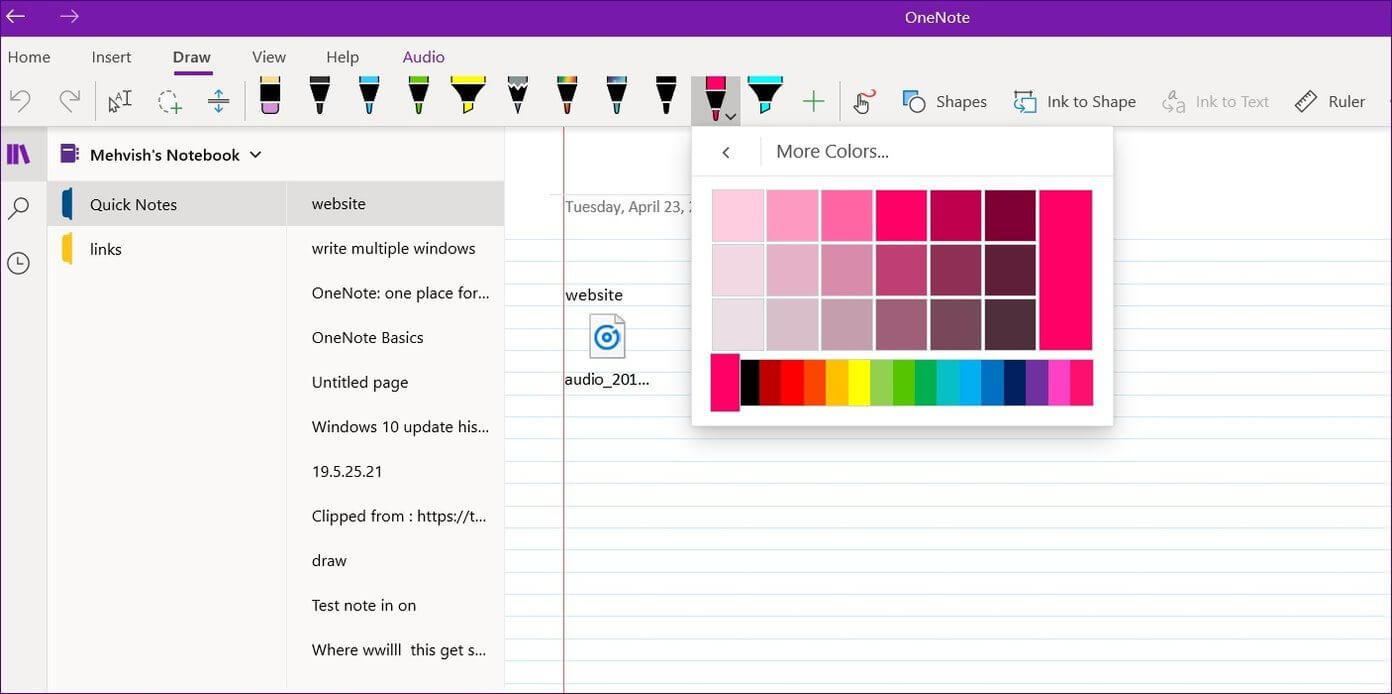Open the notebooks navigation icon
The width and height of the screenshot is (1392, 694).
[x=19, y=154]
